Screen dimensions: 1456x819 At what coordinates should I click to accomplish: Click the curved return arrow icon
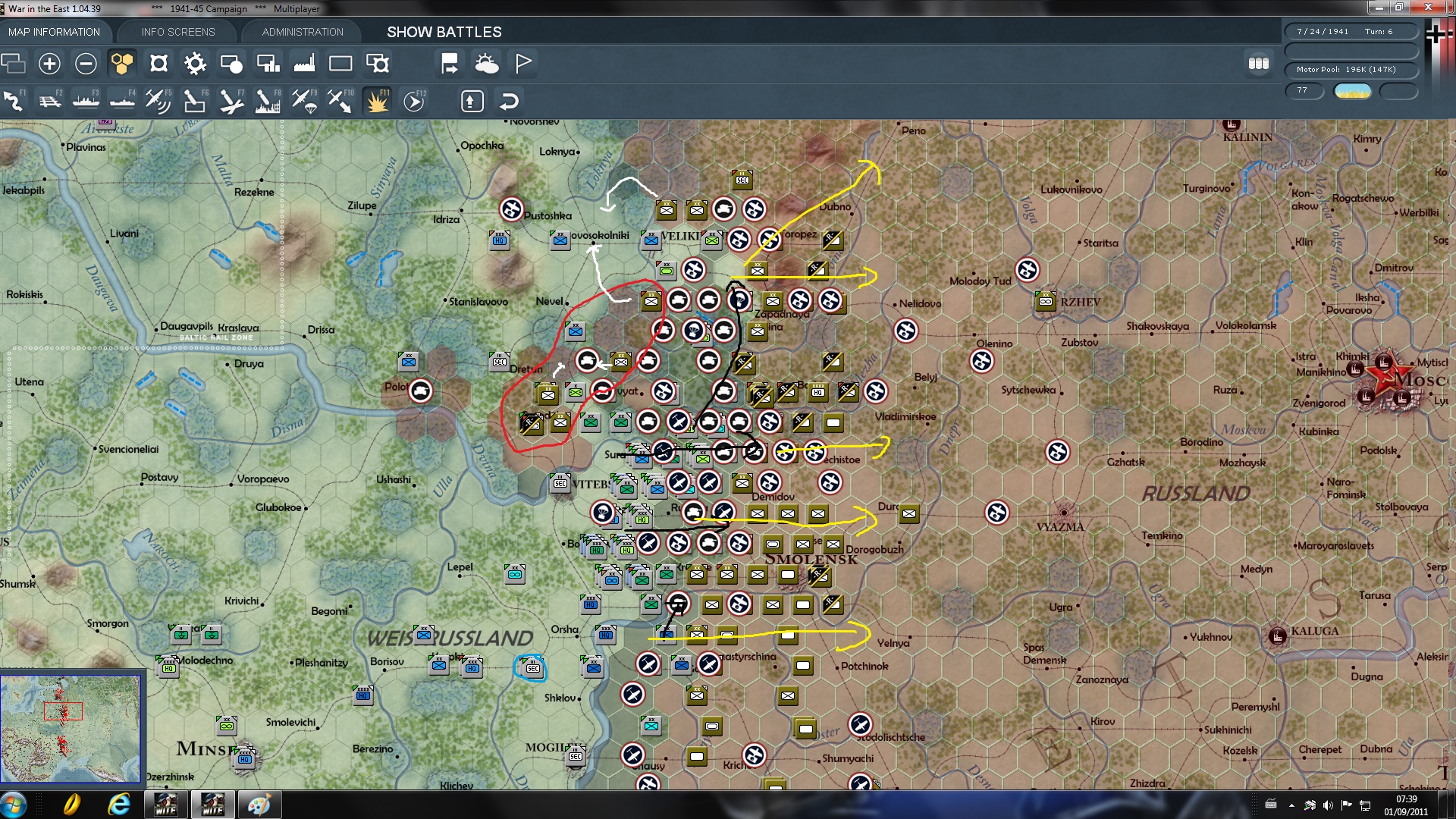(x=510, y=101)
